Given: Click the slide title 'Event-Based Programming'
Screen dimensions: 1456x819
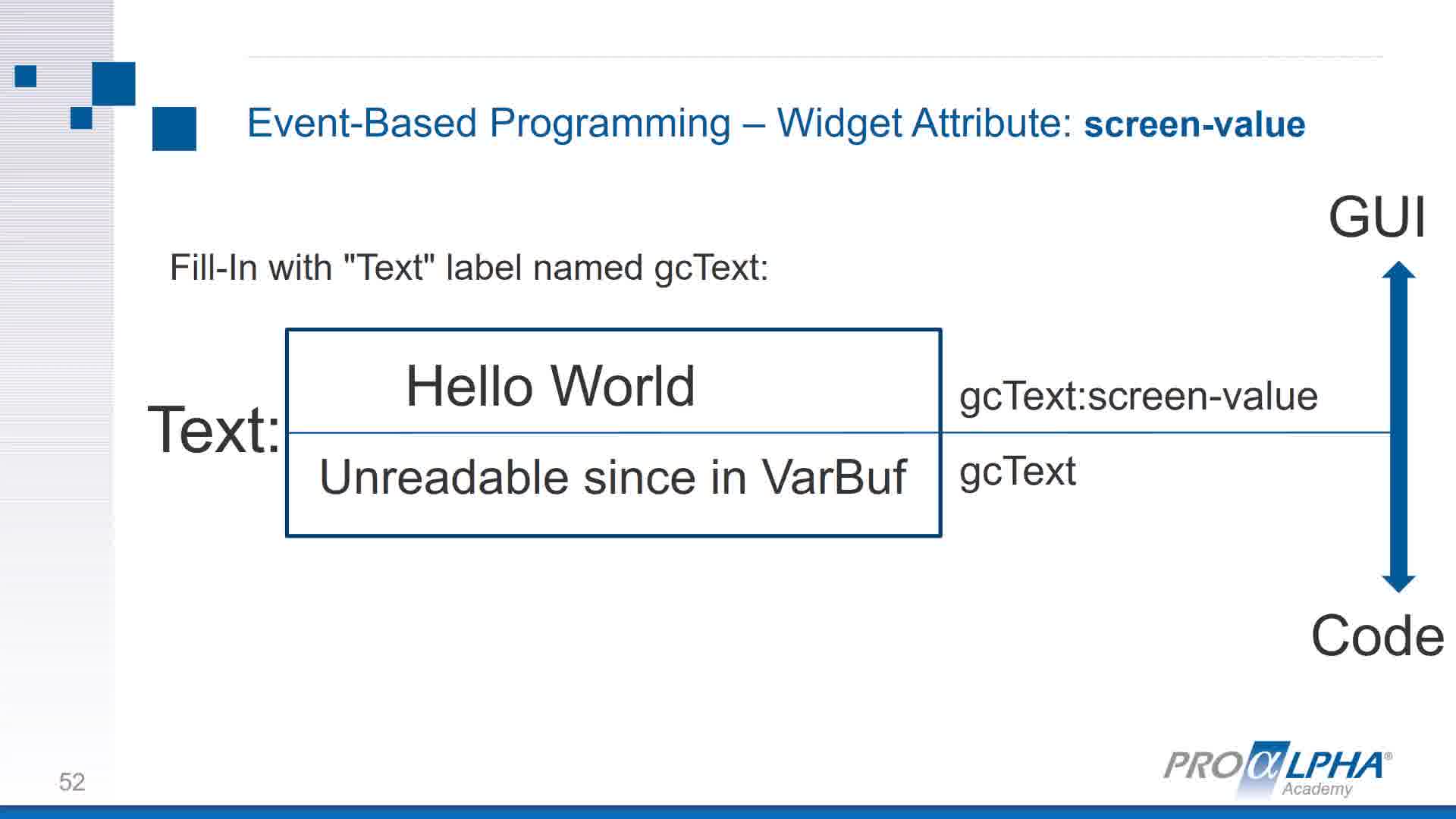Looking at the screenshot, I should click(x=489, y=124).
